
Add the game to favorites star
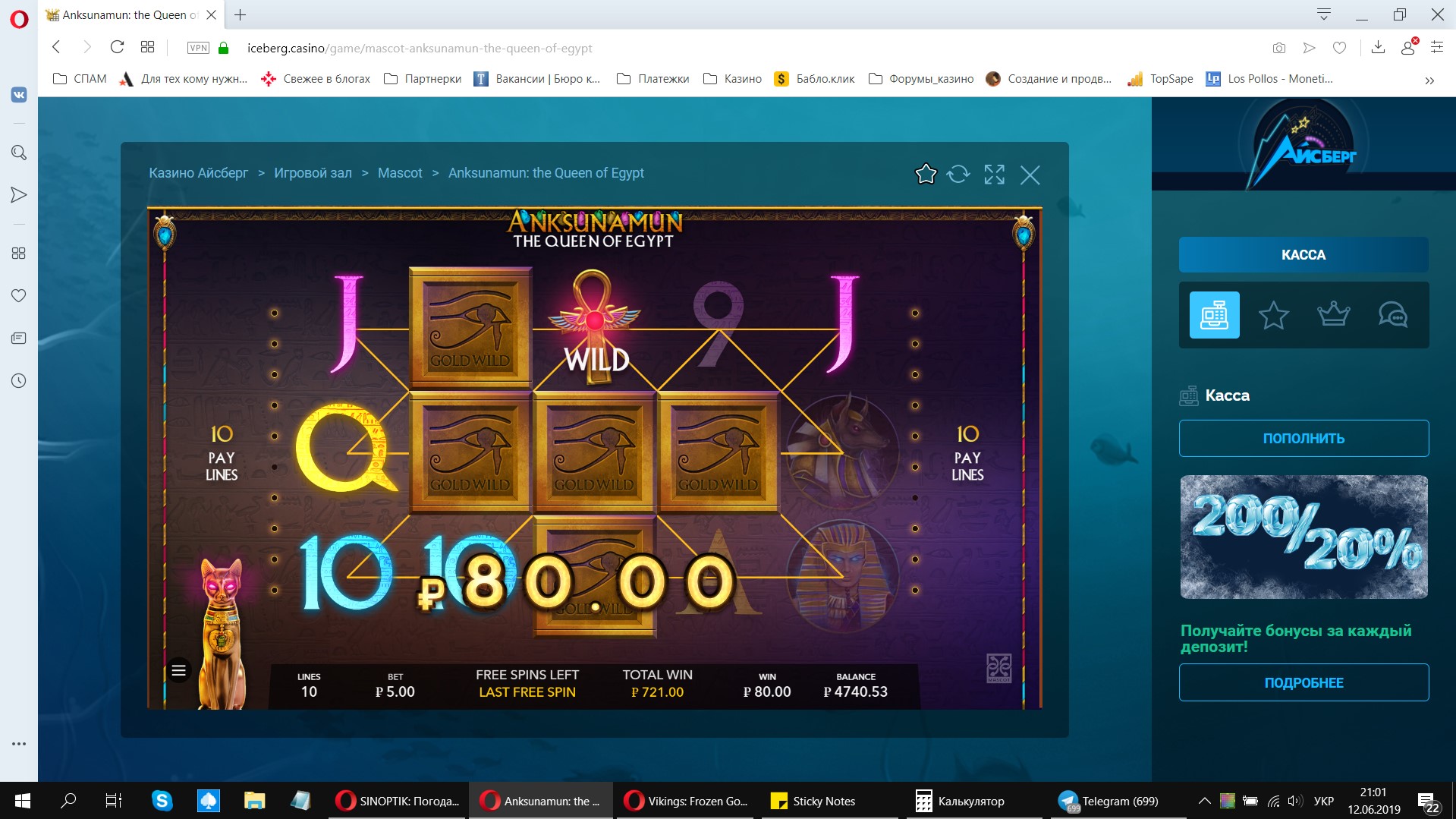point(926,175)
